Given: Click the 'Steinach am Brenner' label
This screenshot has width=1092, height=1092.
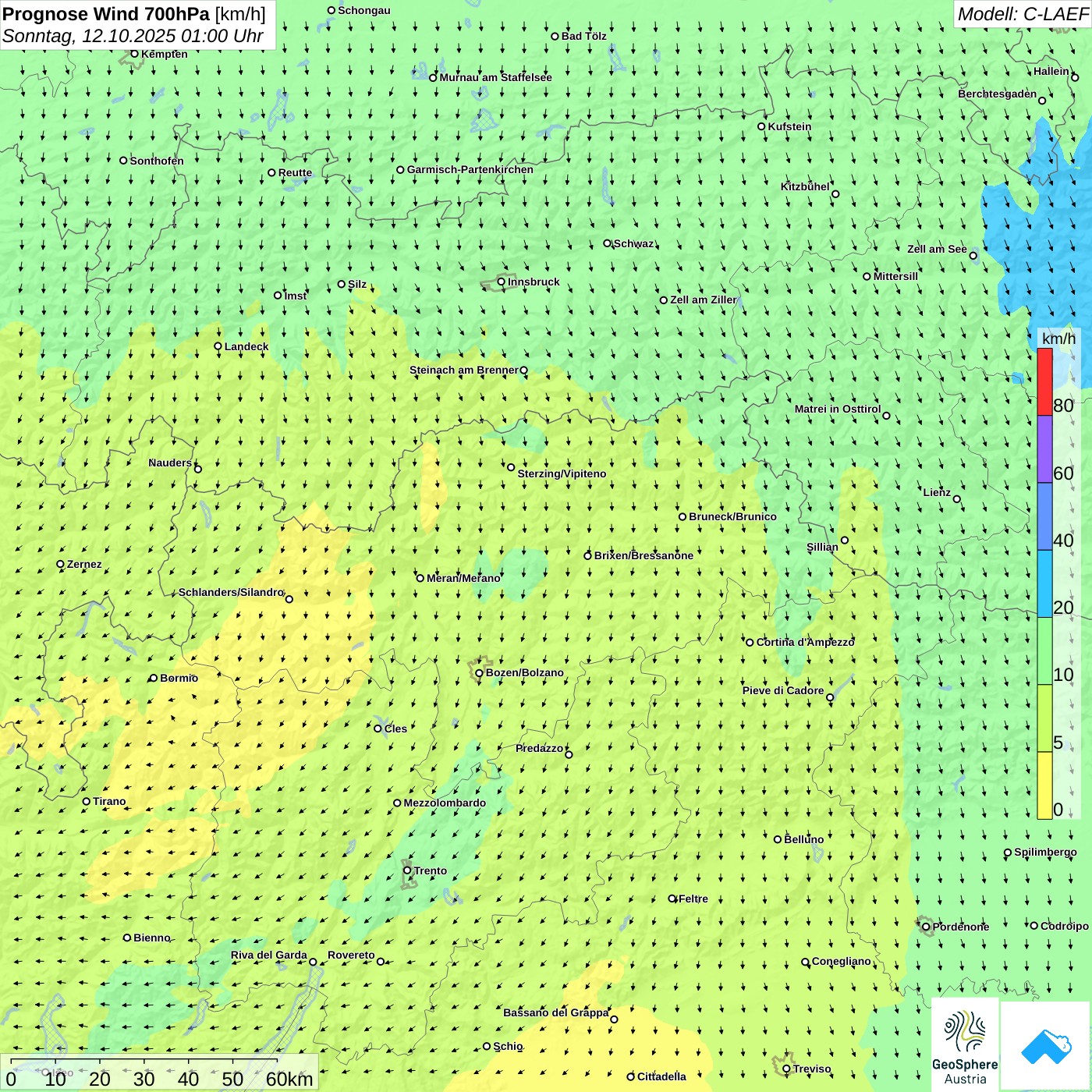Looking at the screenshot, I should (x=463, y=370).
